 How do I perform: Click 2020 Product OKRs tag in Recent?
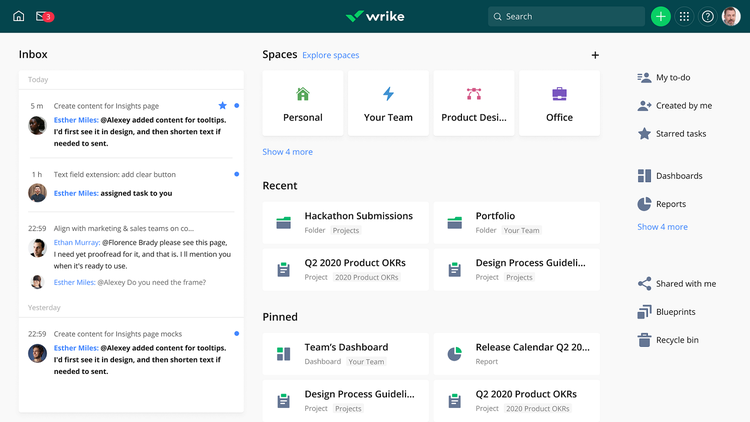click(x=366, y=277)
